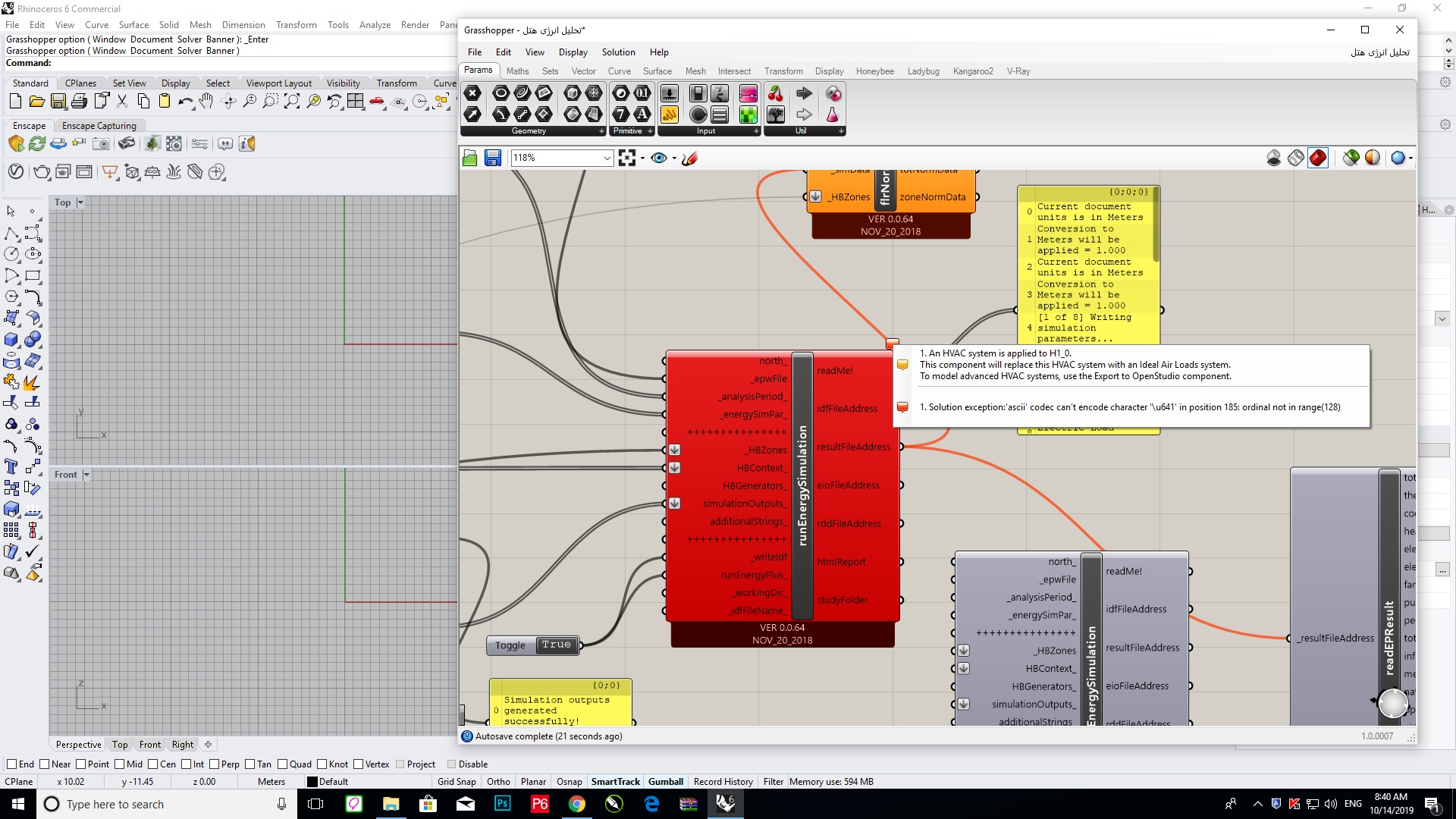Switch the Boolean Toggle value True
The height and width of the screenshot is (819, 1456).
click(556, 645)
